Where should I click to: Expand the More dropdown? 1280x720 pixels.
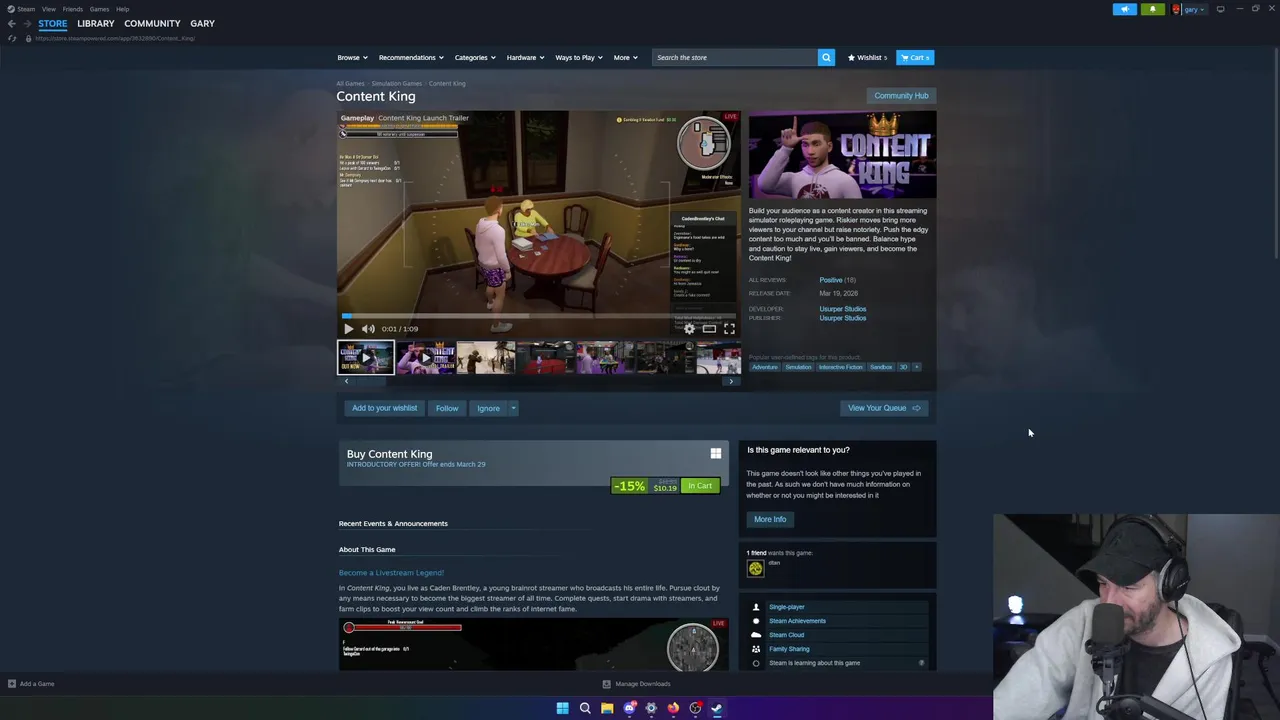point(626,57)
